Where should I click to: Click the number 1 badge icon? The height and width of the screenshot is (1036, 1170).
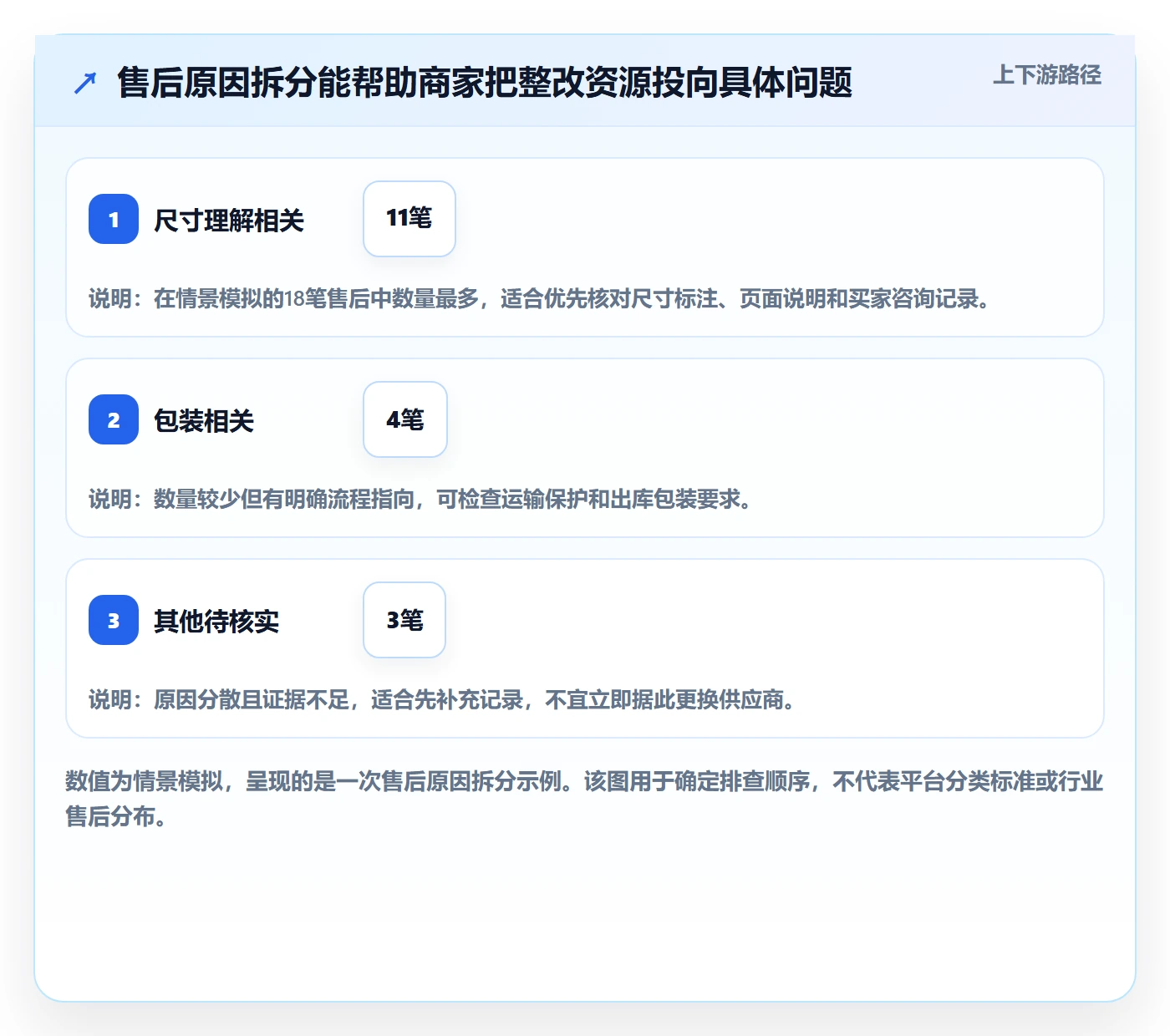tap(114, 219)
